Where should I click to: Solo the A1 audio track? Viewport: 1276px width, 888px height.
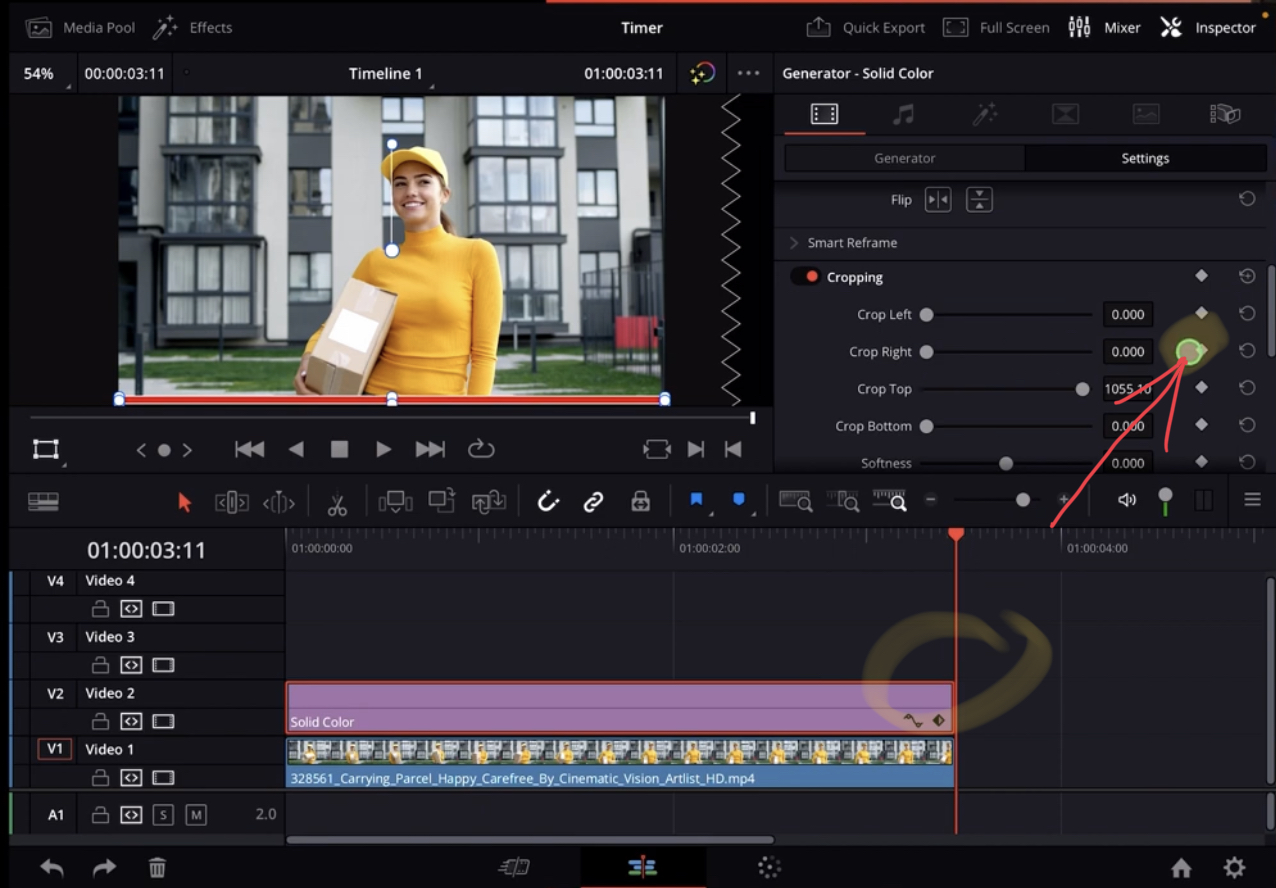point(164,814)
